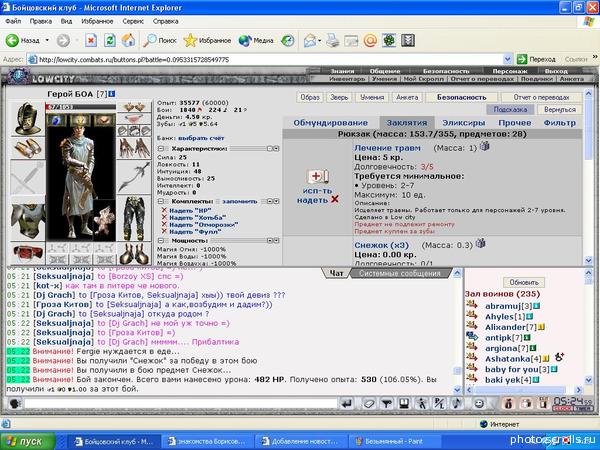The image size is (600, 450).
Task: Click the Stop button in IE toolbar
Action: (91, 40)
